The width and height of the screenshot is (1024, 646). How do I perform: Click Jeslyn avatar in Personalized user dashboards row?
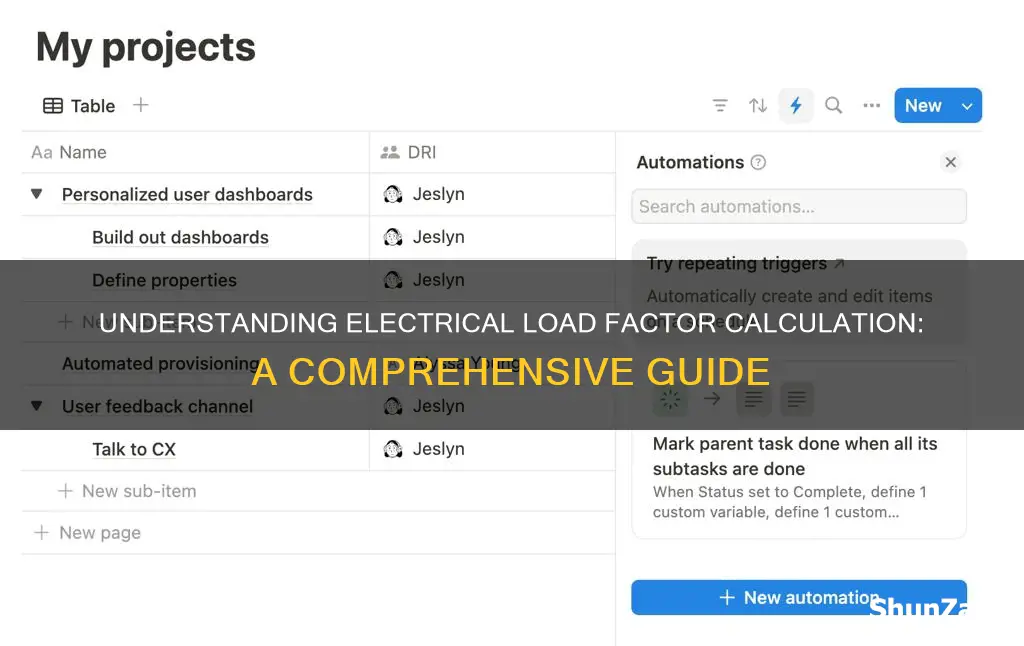392,194
